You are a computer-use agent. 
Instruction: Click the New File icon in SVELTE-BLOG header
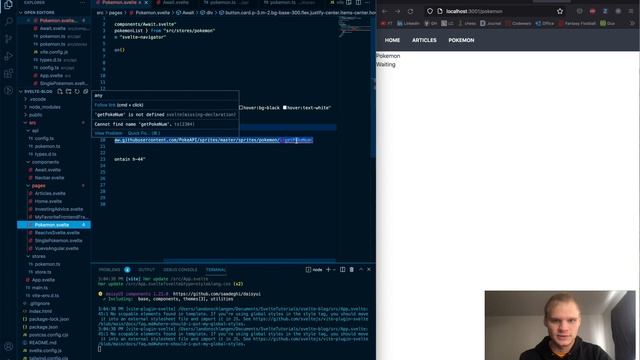coord(60,91)
